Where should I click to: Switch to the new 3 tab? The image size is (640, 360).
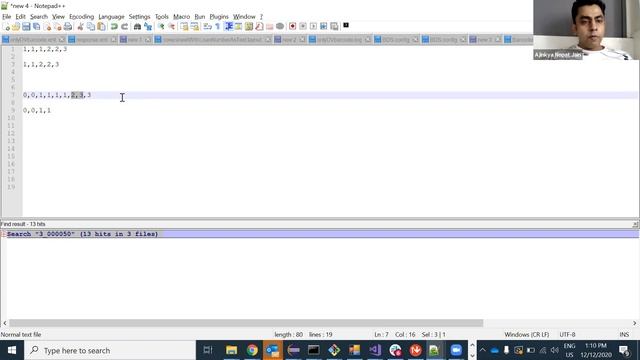[484, 40]
